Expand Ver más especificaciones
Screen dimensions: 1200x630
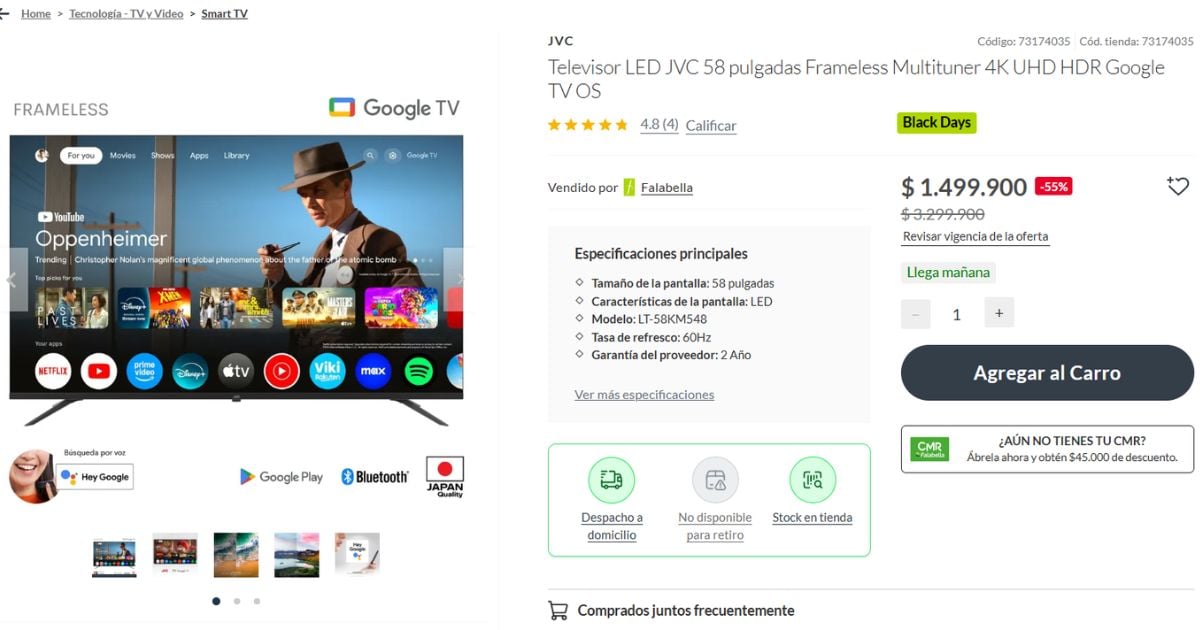tap(644, 395)
